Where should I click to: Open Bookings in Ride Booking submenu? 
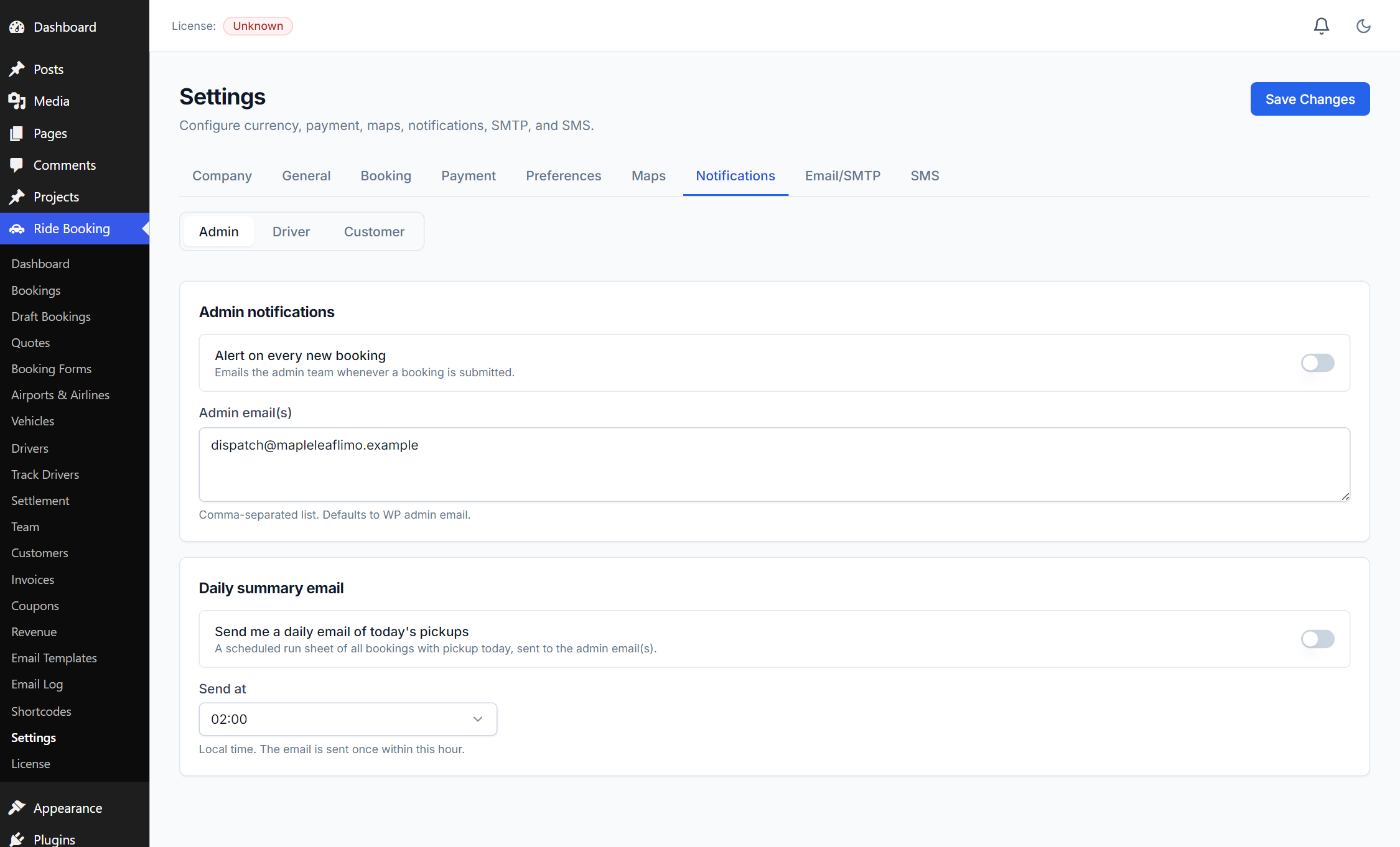pyautogui.click(x=36, y=290)
